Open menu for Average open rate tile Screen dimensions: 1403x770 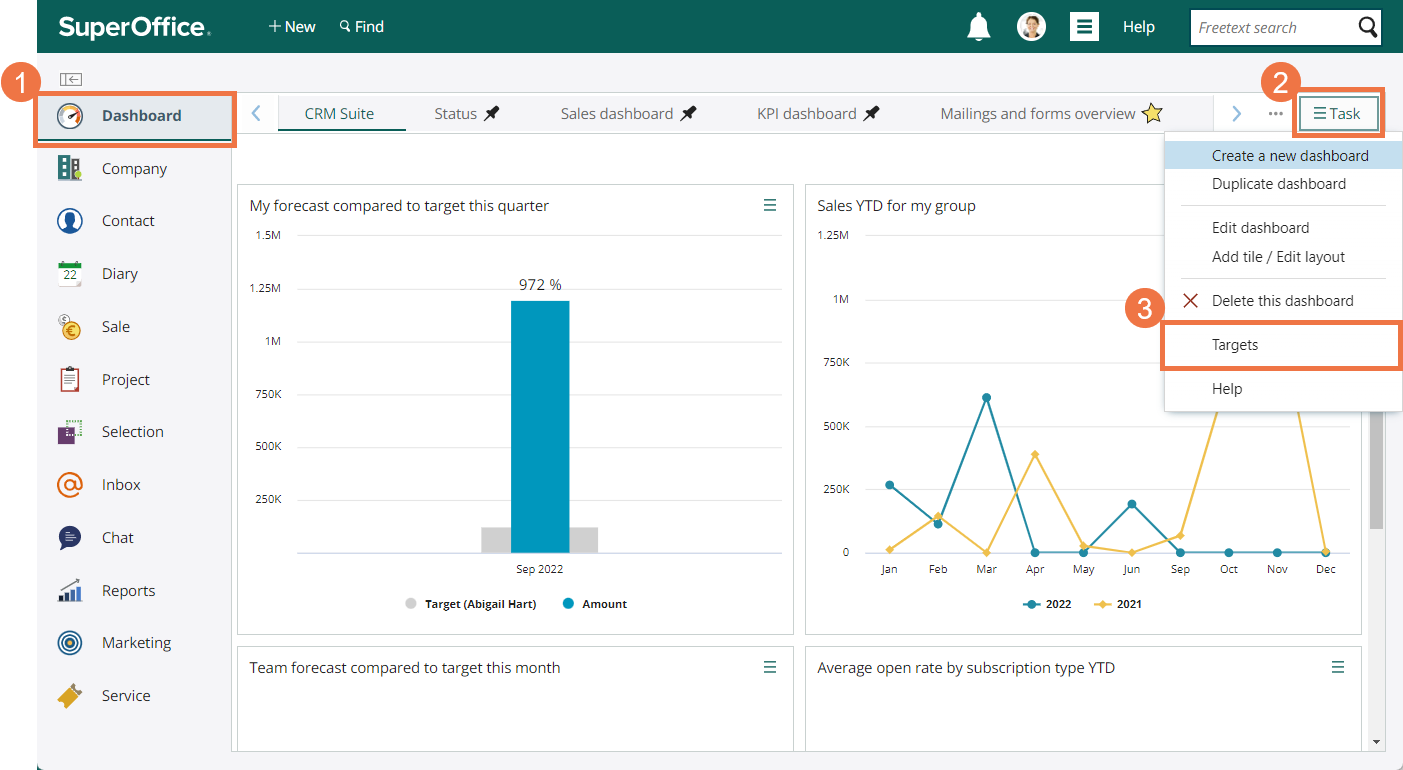click(x=1338, y=667)
